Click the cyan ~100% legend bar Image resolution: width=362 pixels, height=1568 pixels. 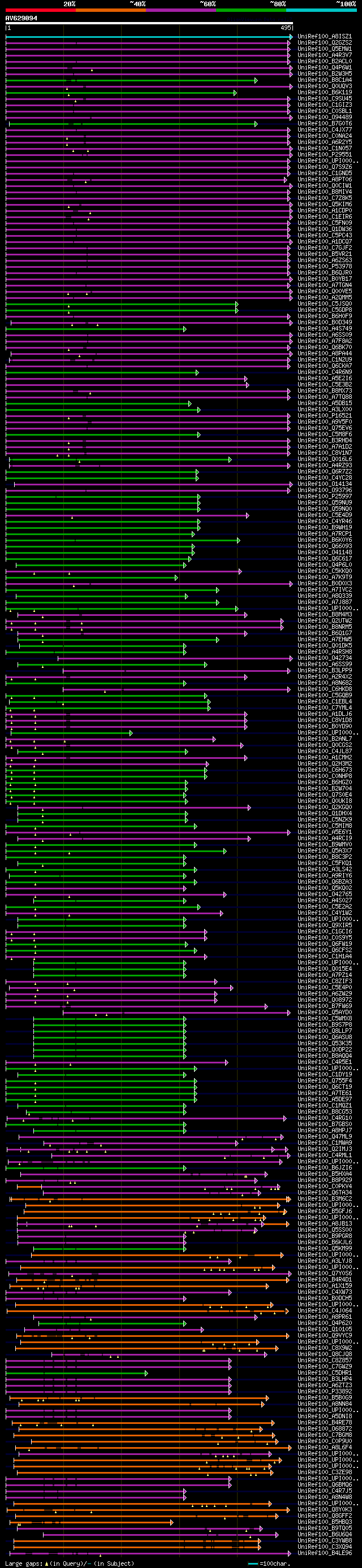321,10
